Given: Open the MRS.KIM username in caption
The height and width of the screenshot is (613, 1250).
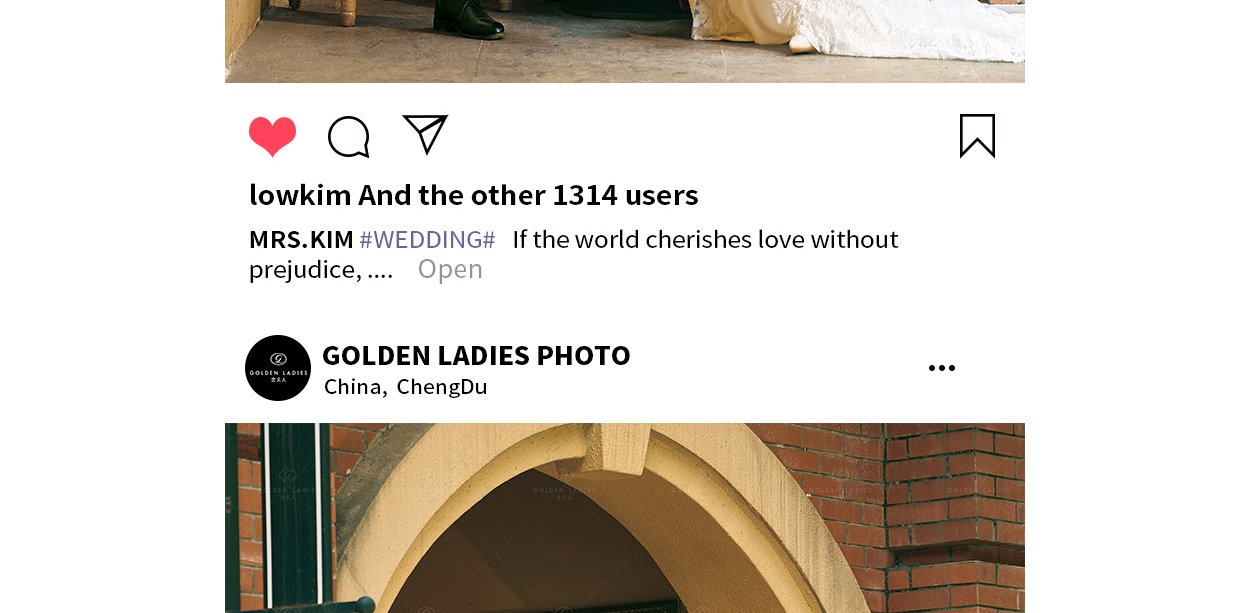Looking at the screenshot, I should click(x=301, y=240).
